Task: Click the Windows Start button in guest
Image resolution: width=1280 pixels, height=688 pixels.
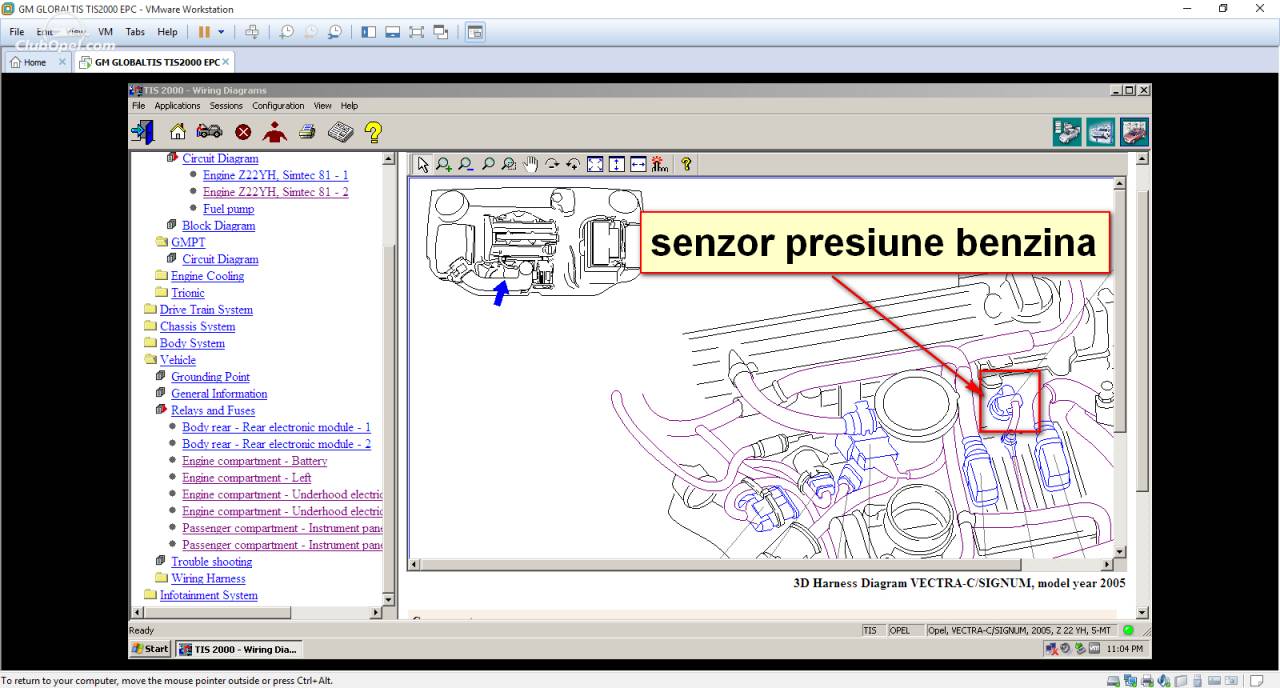Action: point(151,649)
